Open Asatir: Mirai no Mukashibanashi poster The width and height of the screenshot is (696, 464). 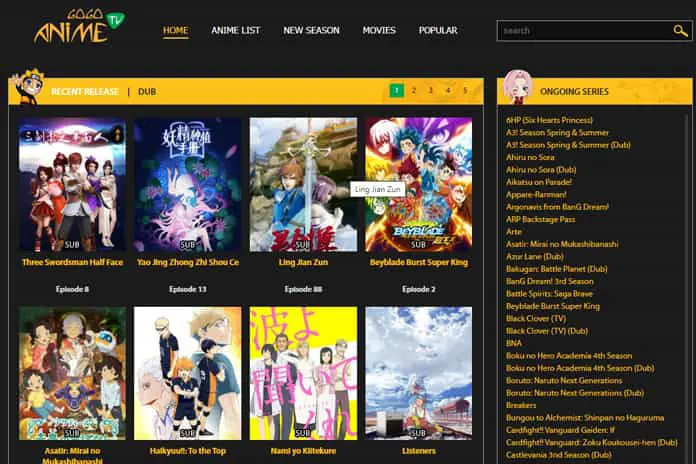click(72, 373)
